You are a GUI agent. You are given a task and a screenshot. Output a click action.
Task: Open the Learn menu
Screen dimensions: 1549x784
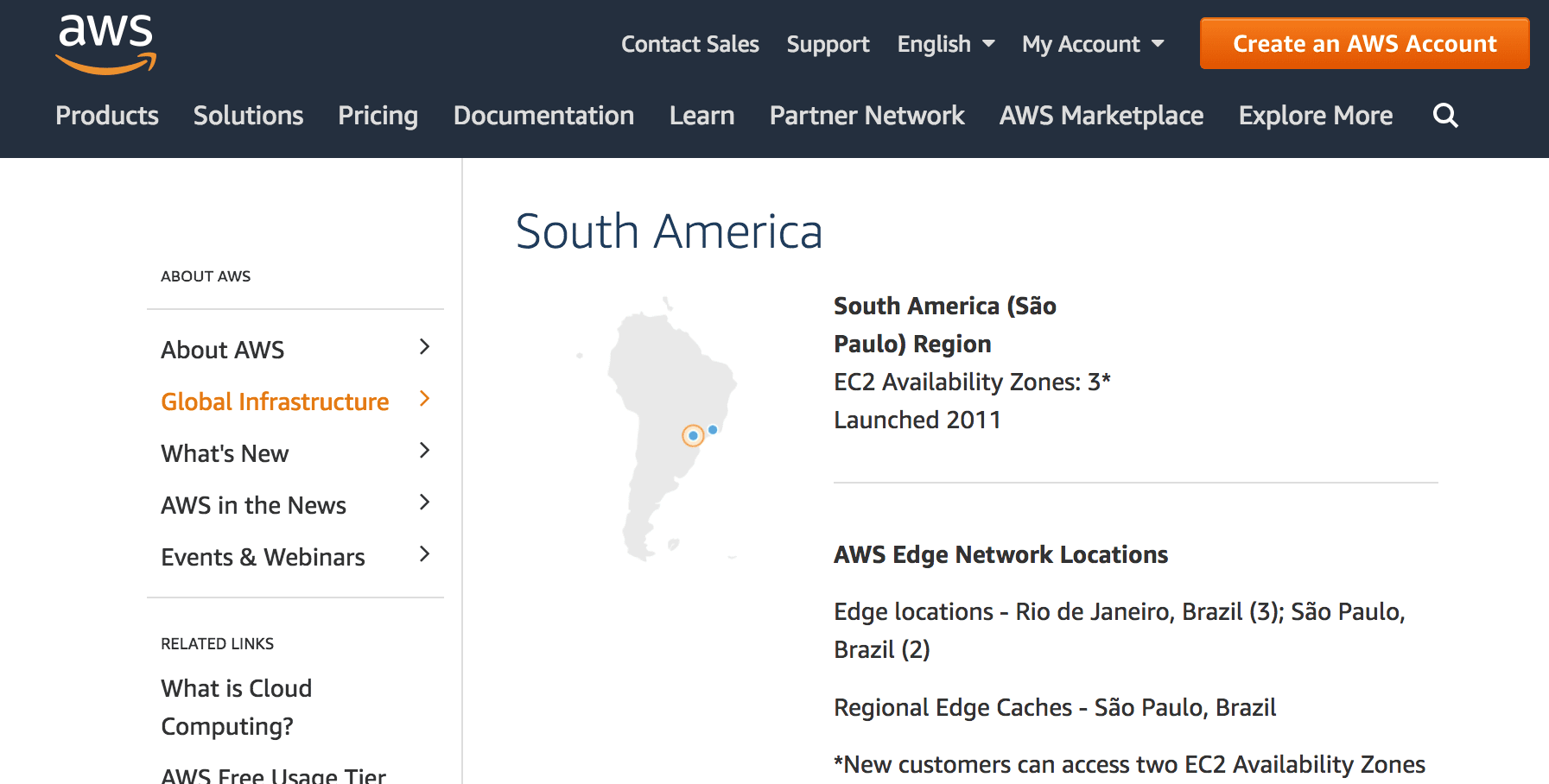(x=701, y=115)
